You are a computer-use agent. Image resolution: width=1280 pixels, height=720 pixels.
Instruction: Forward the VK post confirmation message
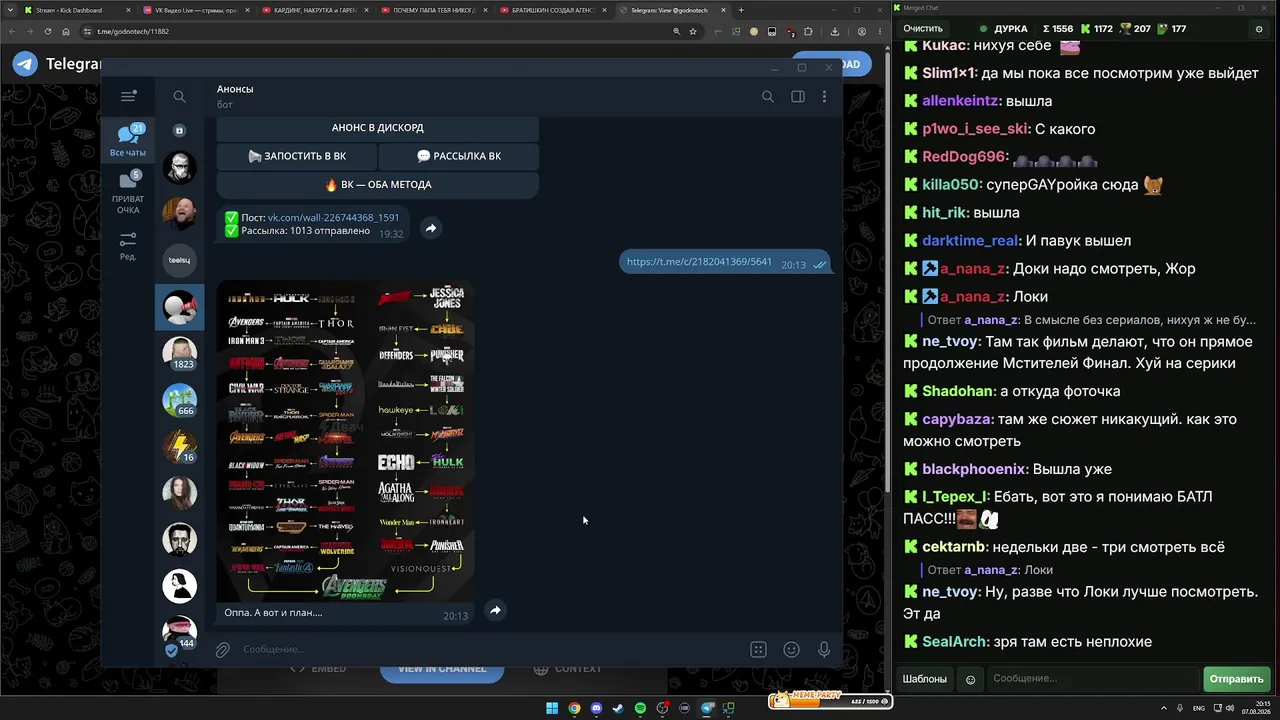tap(430, 228)
